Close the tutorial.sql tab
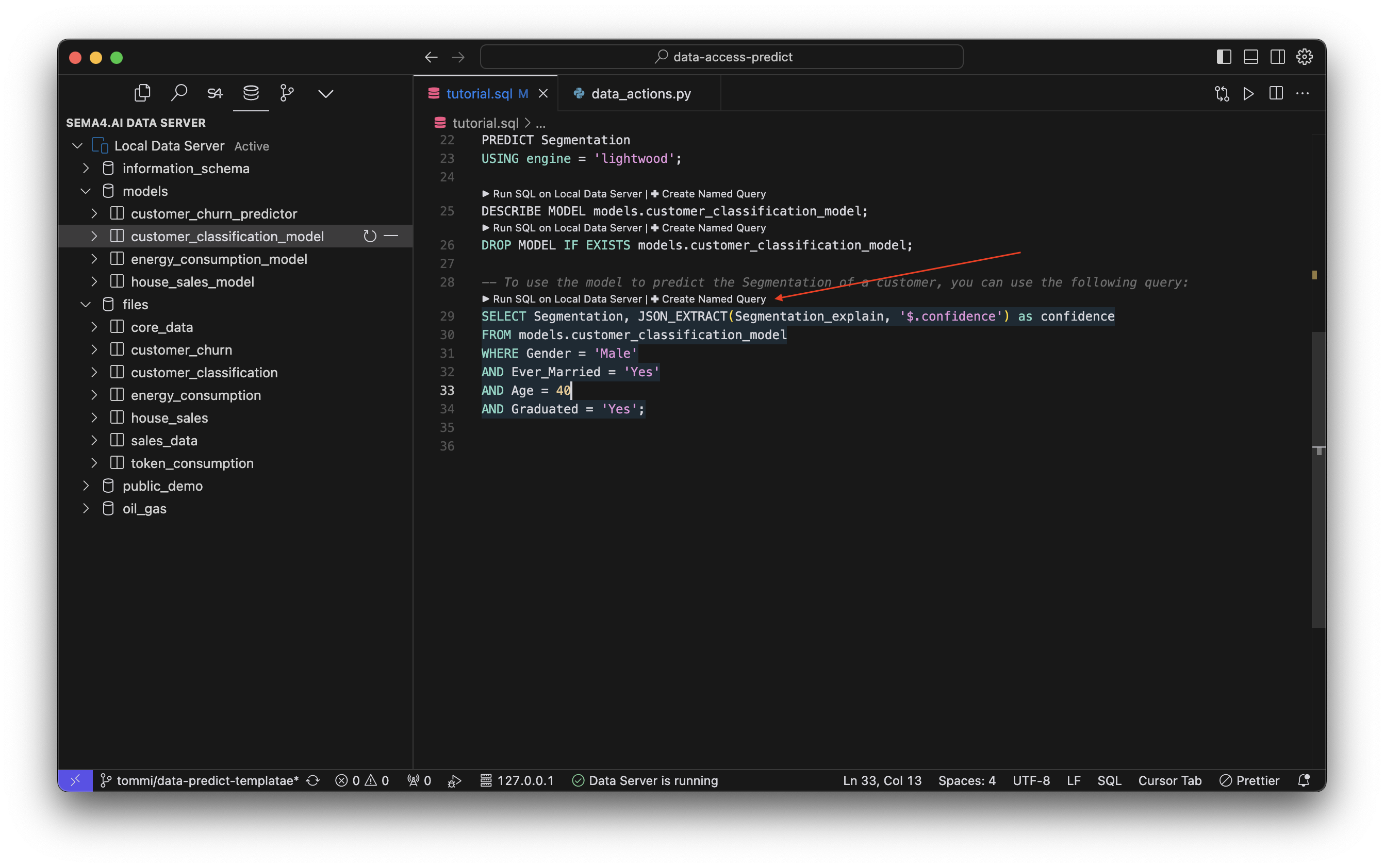This screenshot has width=1384, height=868. [x=542, y=94]
